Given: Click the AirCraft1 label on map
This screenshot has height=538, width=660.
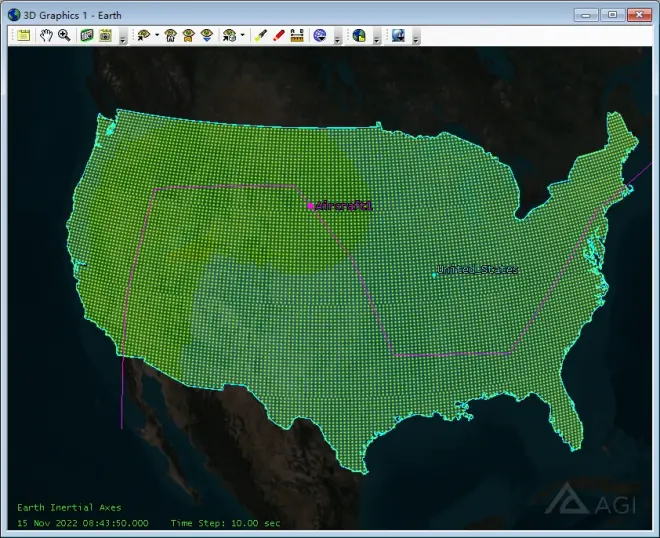Looking at the screenshot, I should (344, 205).
